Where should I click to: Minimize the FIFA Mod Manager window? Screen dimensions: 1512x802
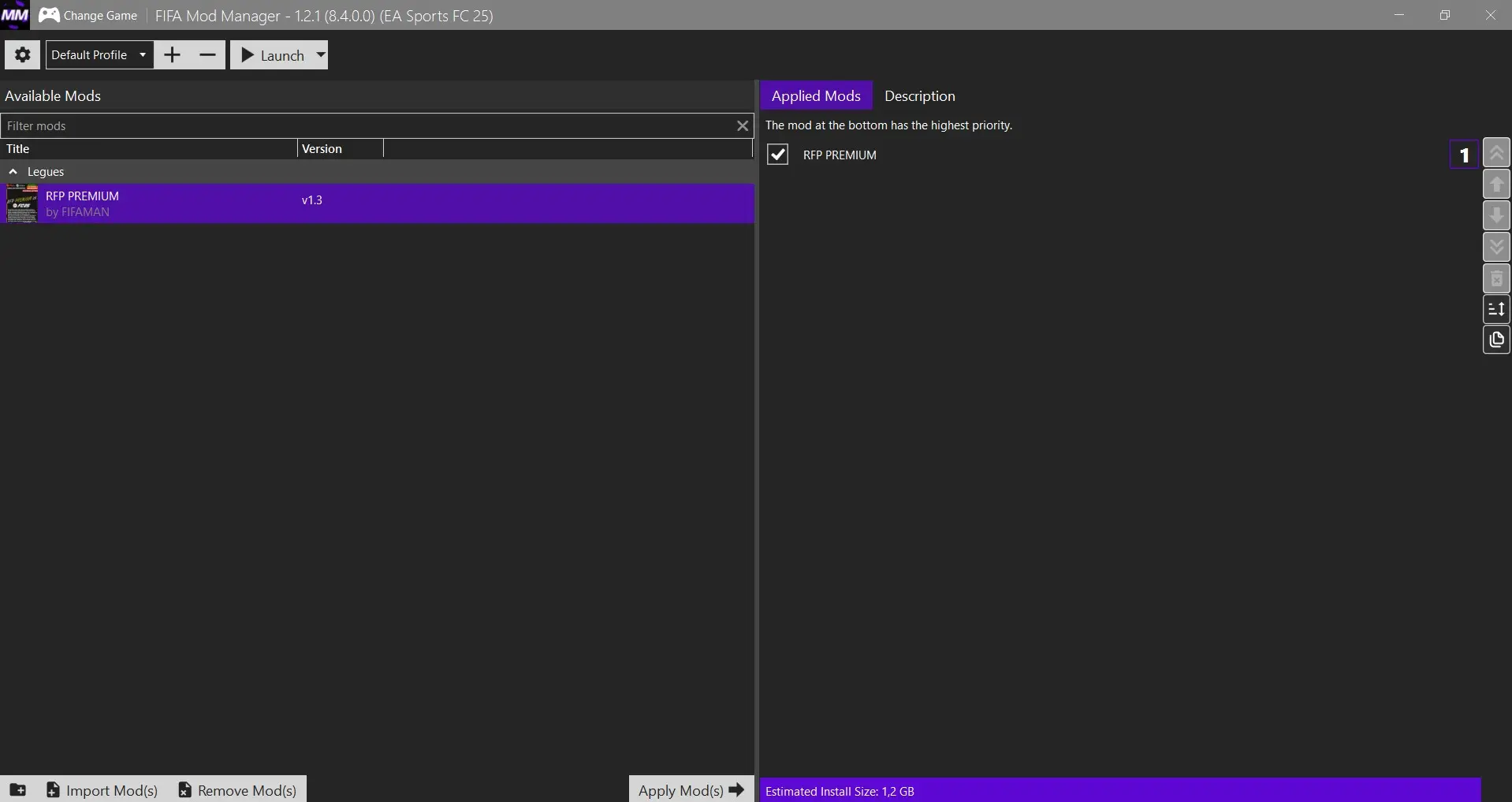1399,15
